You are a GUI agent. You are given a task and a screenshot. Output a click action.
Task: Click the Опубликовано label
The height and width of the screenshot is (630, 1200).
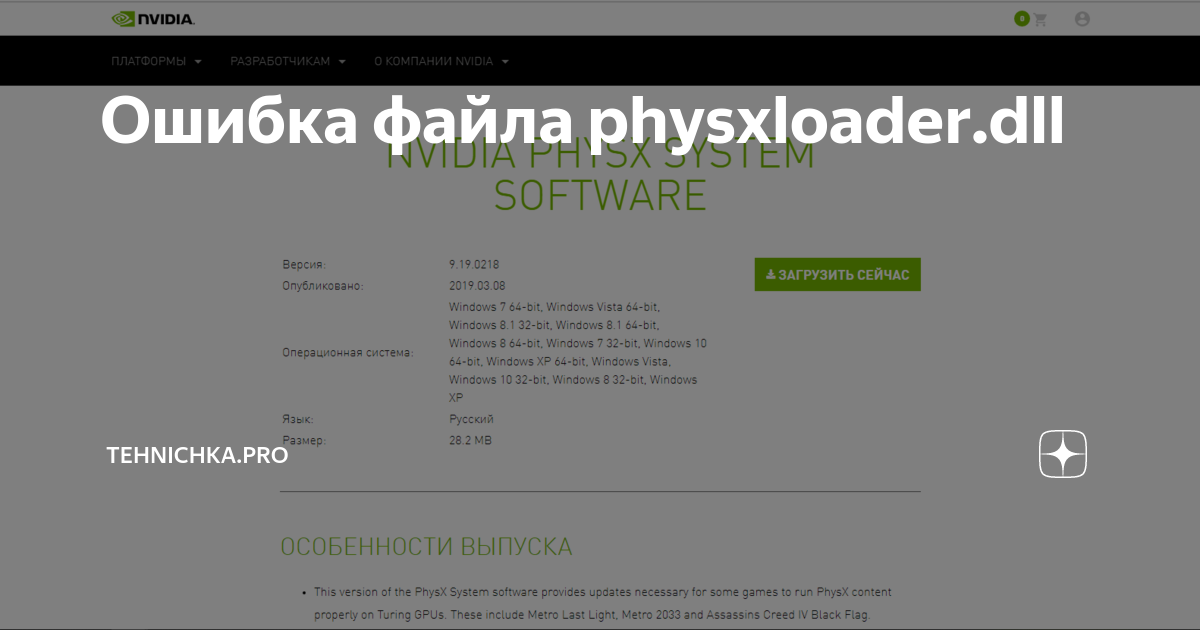(x=322, y=286)
